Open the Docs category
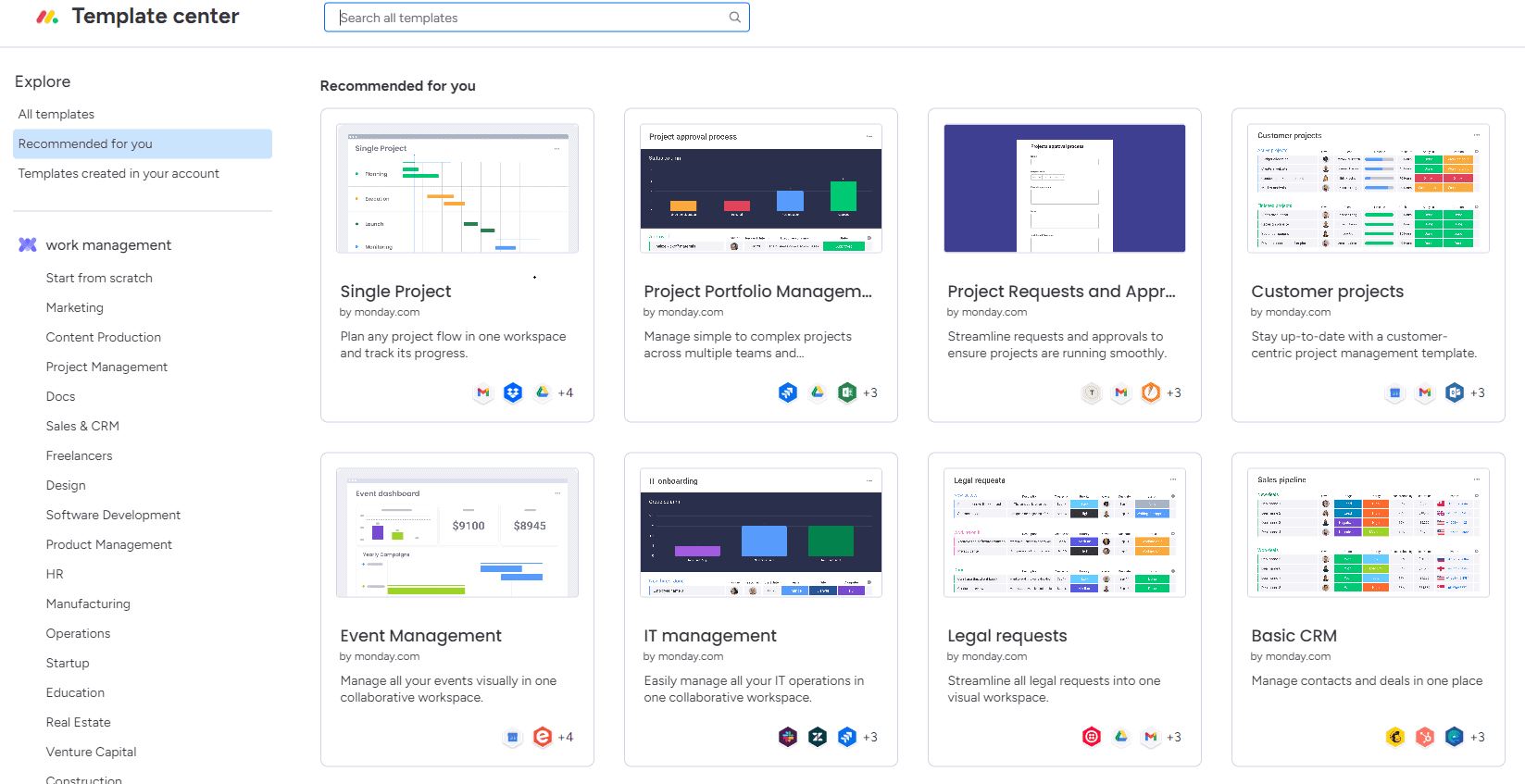Screen dimensions: 1525x784 61,396
